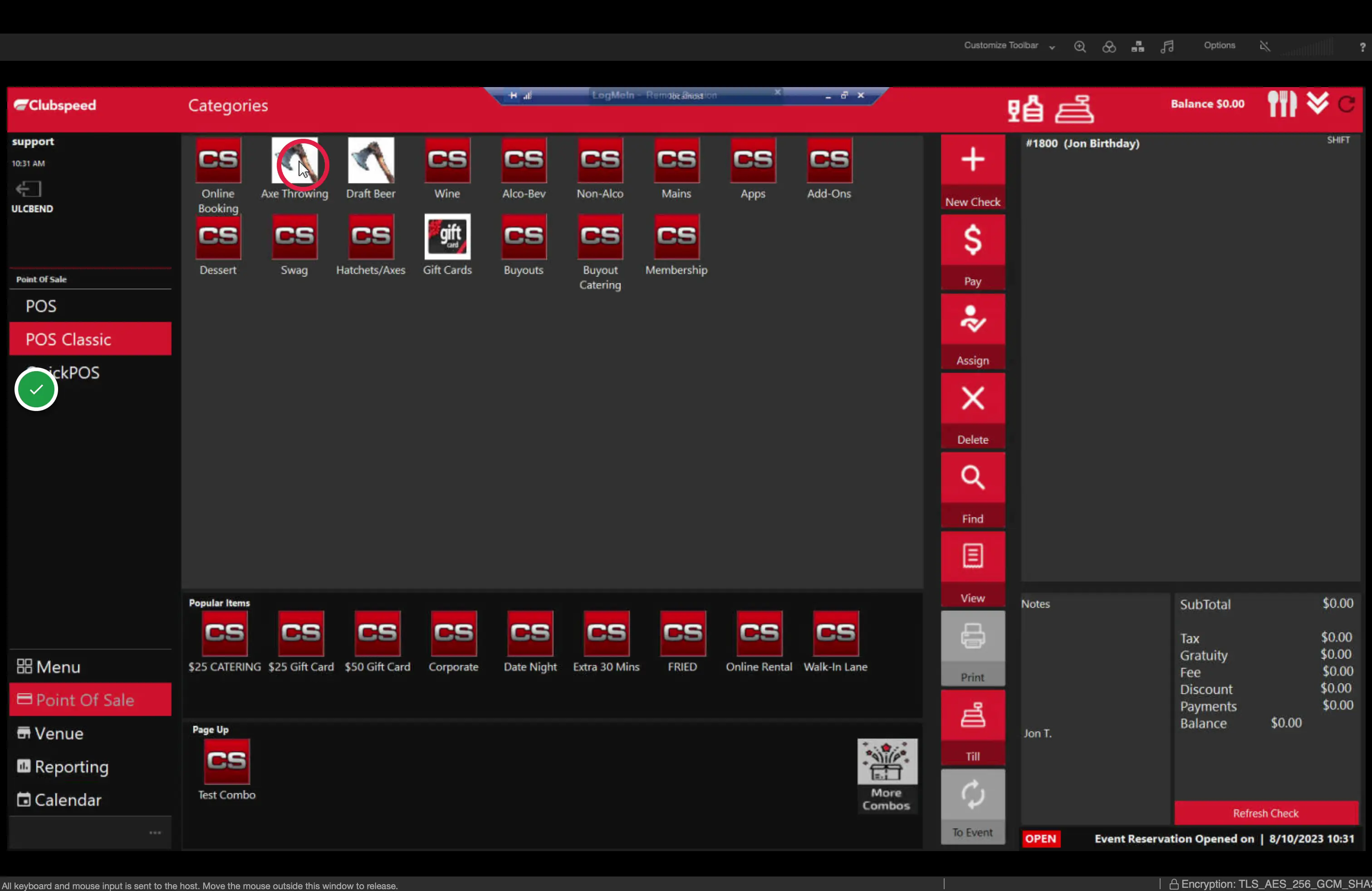The width and height of the screenshot is (1372, 891).
Task: Add the Date Night popular item
Action: click(x=530, y=641)
